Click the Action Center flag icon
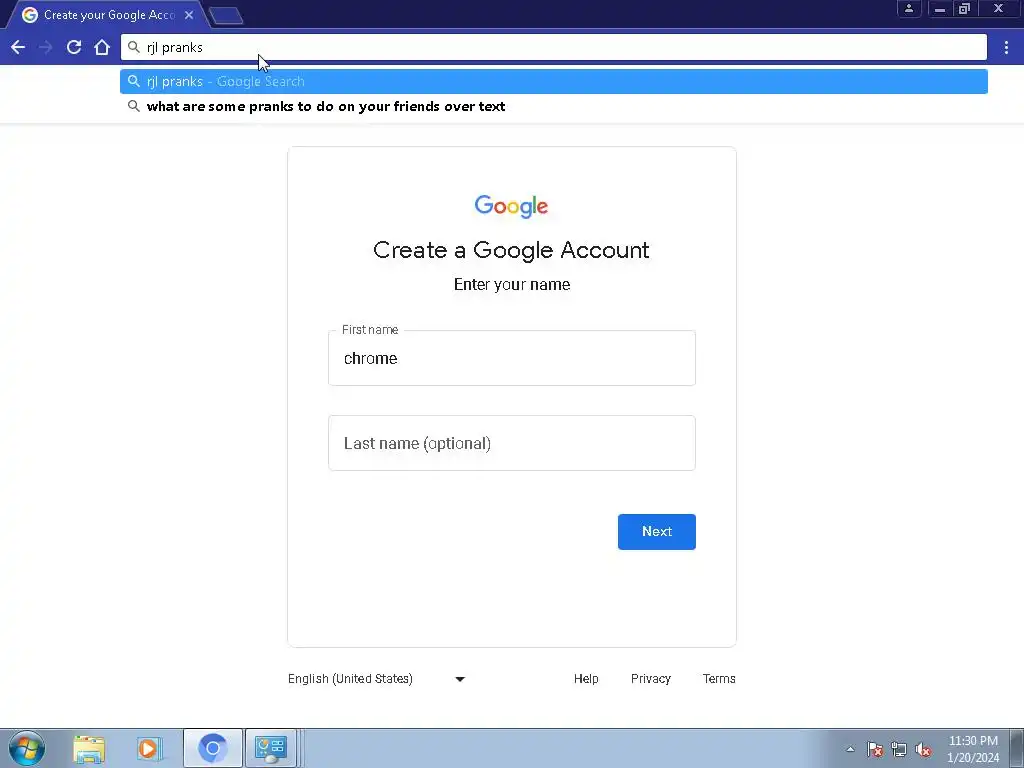 tap(874, 749)
